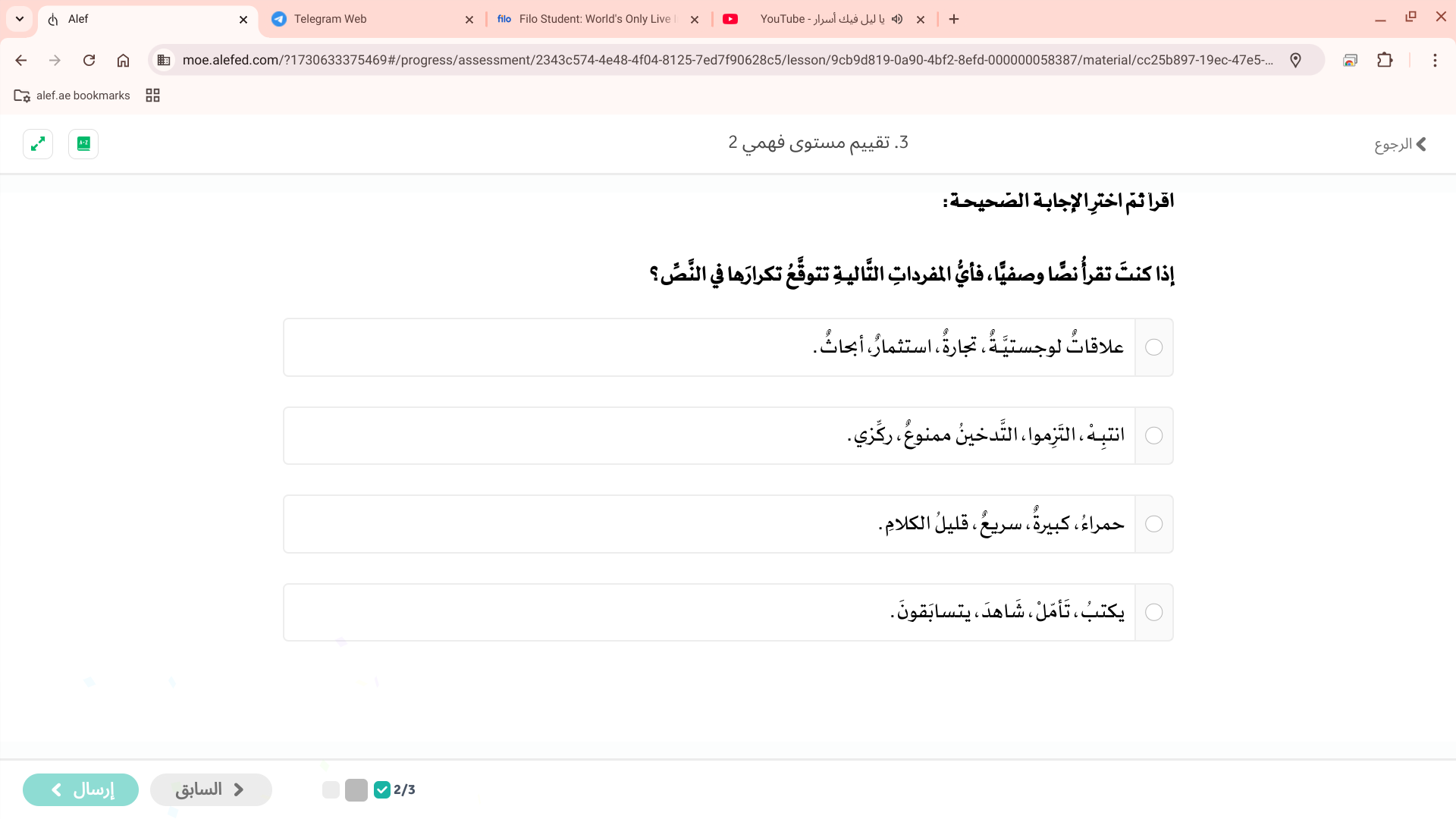The image size is (1456, 819).
Task: Select the fourth answer radio button
Action: 1153,612
